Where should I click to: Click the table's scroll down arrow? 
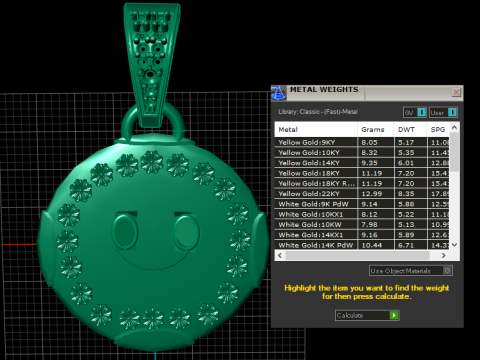click(454, 245)
